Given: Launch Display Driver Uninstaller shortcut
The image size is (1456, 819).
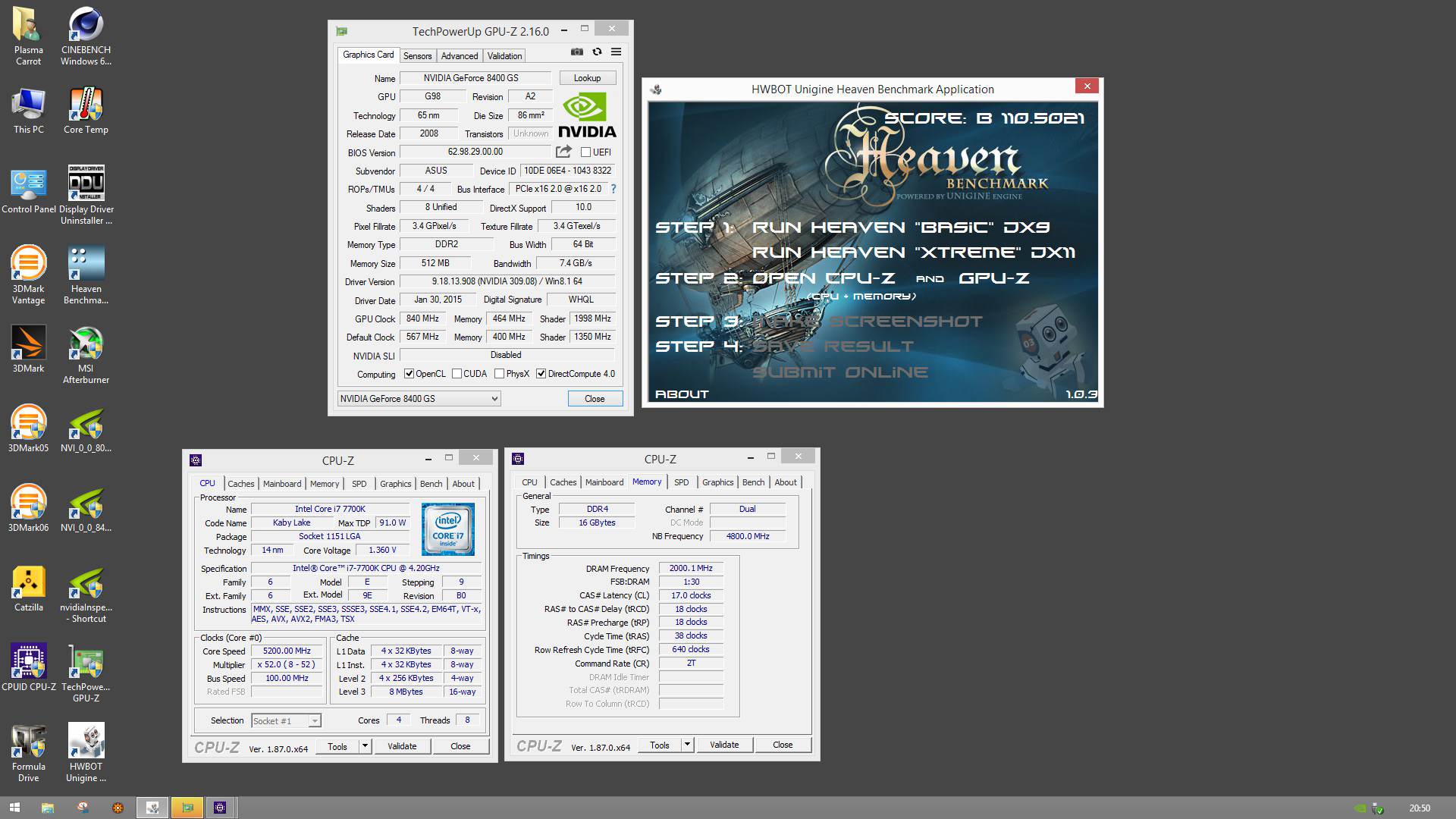Looking at the screenshot, I should point(86,196).
